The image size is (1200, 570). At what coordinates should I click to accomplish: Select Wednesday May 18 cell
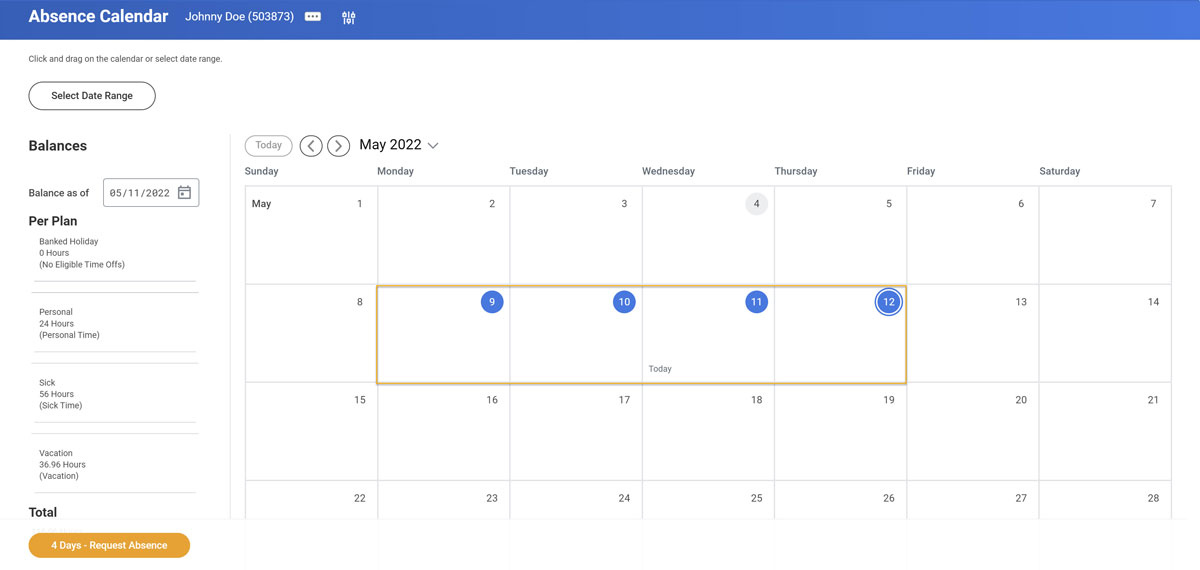(708, 431)
